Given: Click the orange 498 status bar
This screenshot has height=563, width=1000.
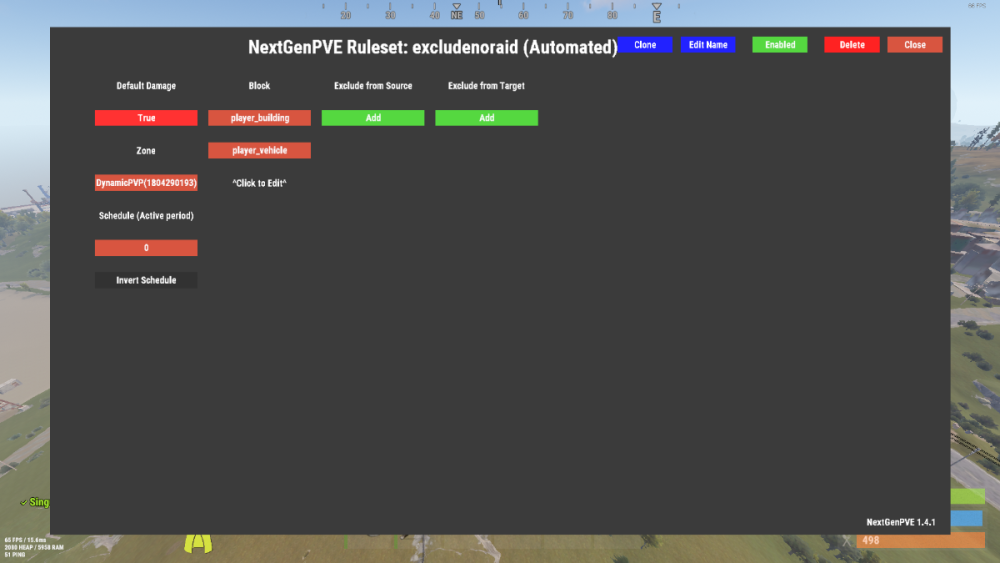Looking at the screenshot, I should (920, 541).
